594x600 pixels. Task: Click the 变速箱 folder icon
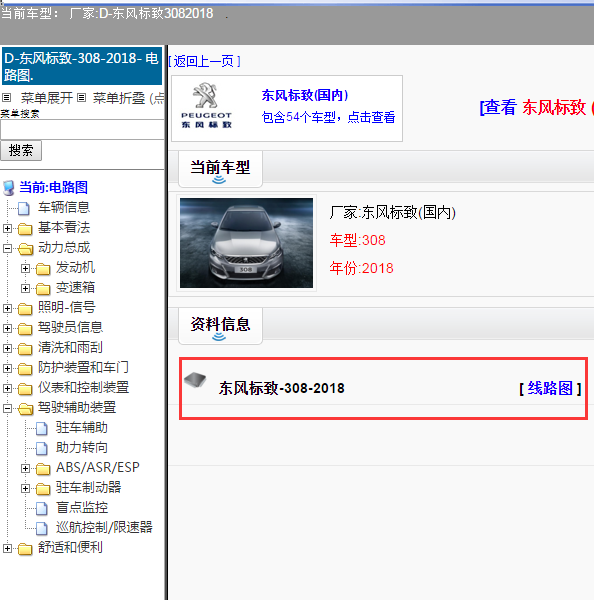(x=43, y=289)
